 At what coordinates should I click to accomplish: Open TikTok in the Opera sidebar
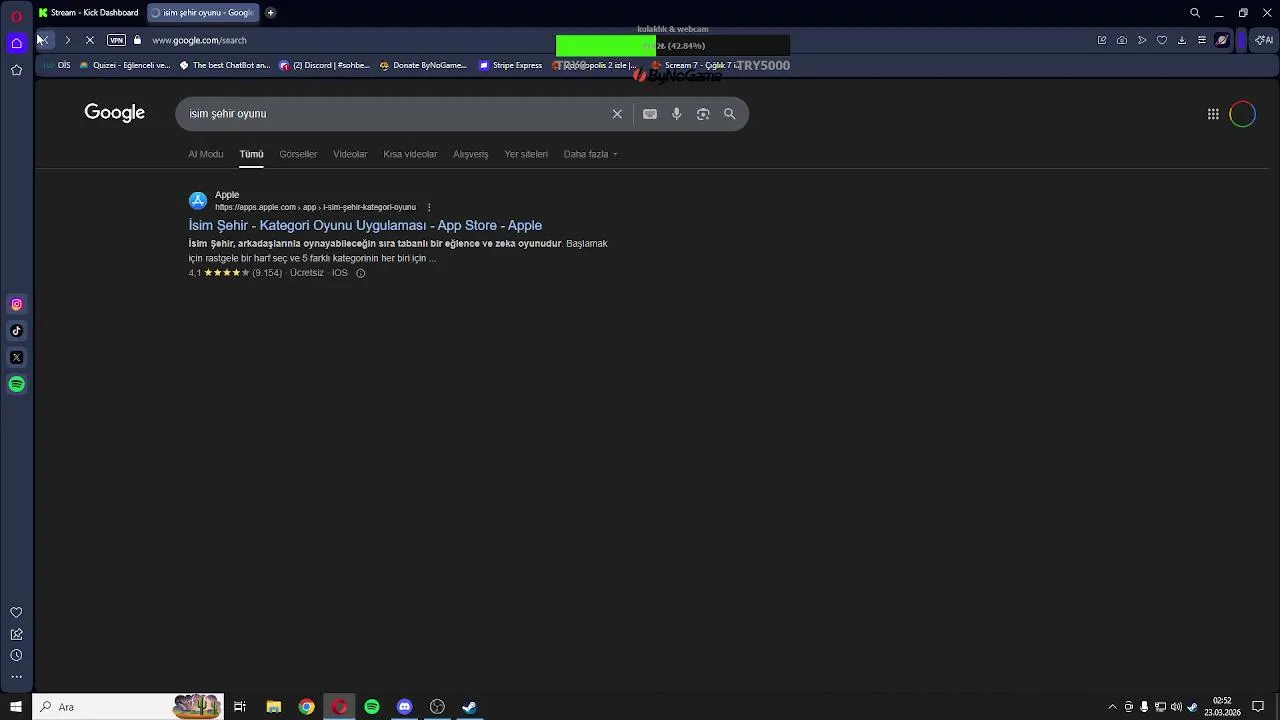coord(16,331)
